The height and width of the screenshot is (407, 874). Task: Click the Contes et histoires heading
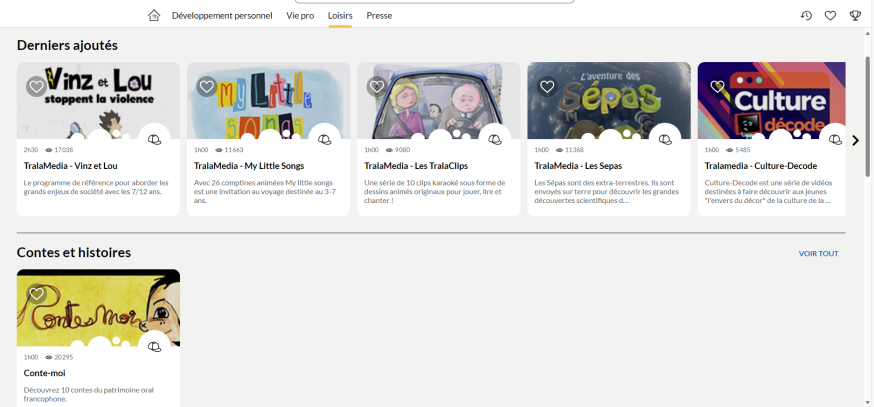(x=74, y=253)
